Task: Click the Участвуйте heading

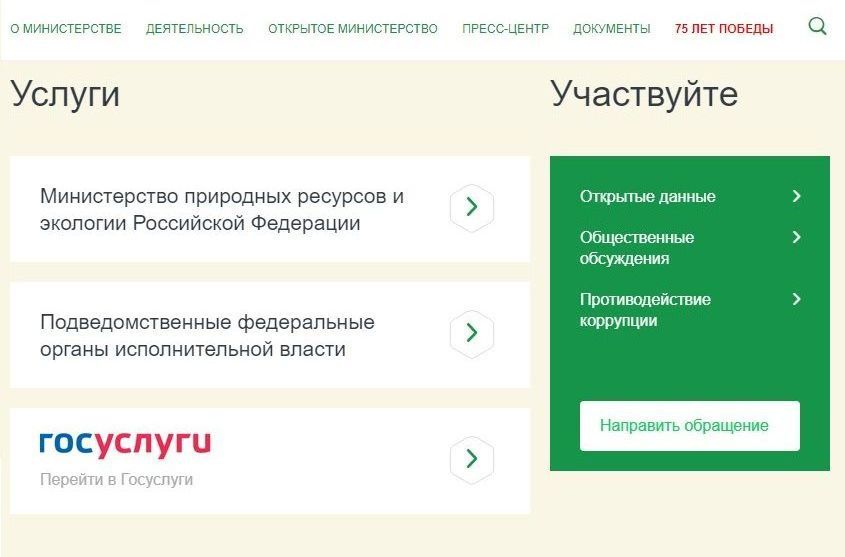Action: 644,94
